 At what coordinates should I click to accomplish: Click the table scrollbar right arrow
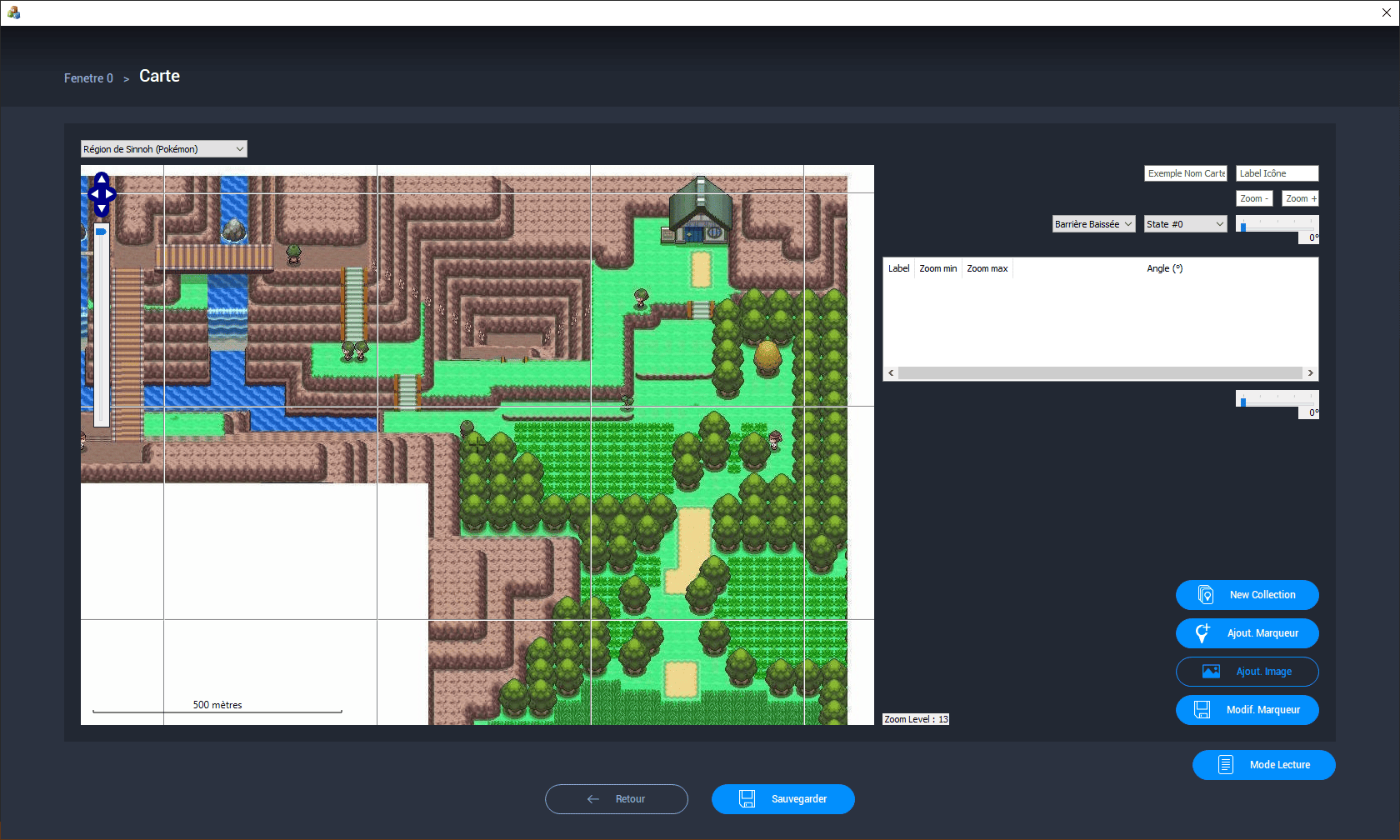1310,373
